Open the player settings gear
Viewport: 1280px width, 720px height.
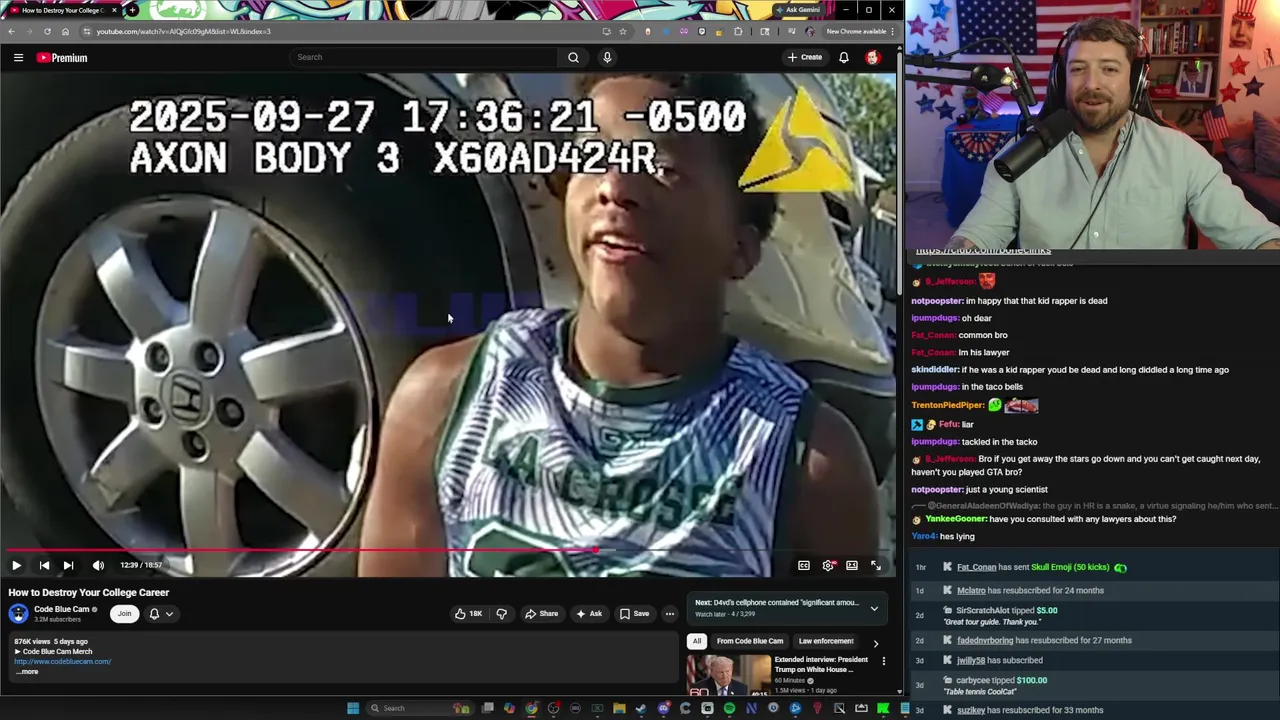point(828,565)
